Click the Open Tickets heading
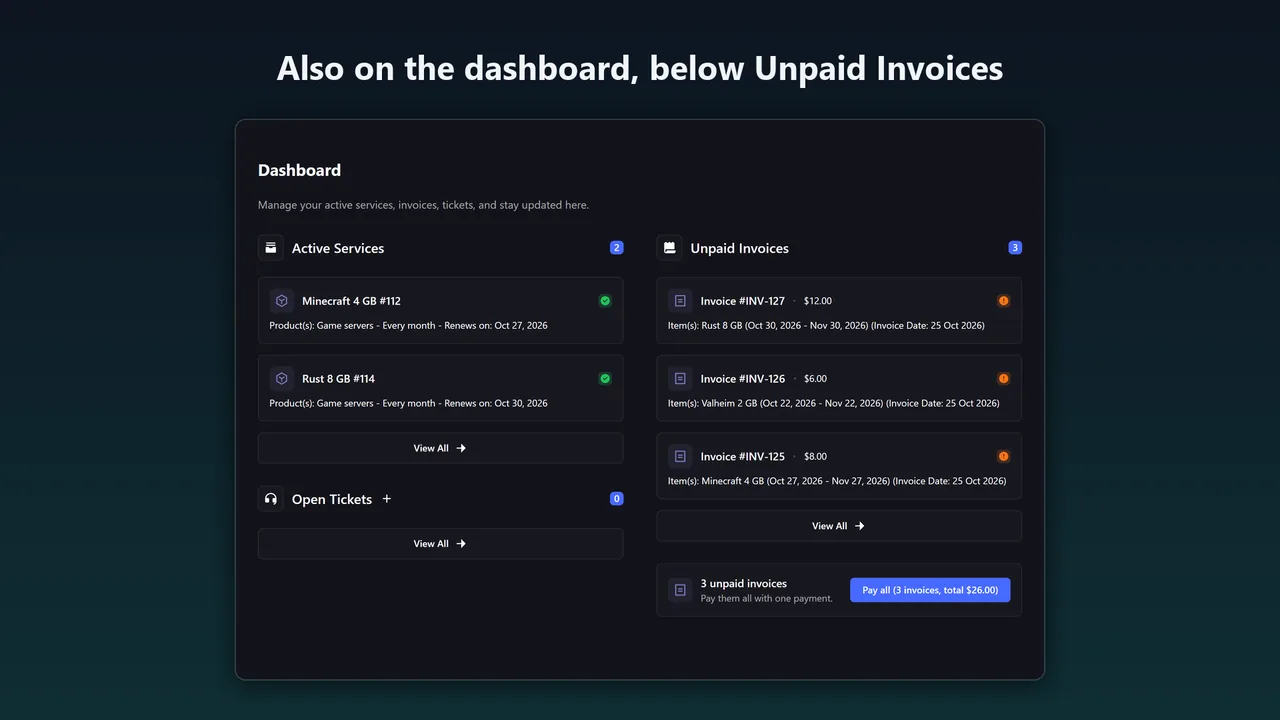The image size is (1280, 720). [x=332, y=499]
